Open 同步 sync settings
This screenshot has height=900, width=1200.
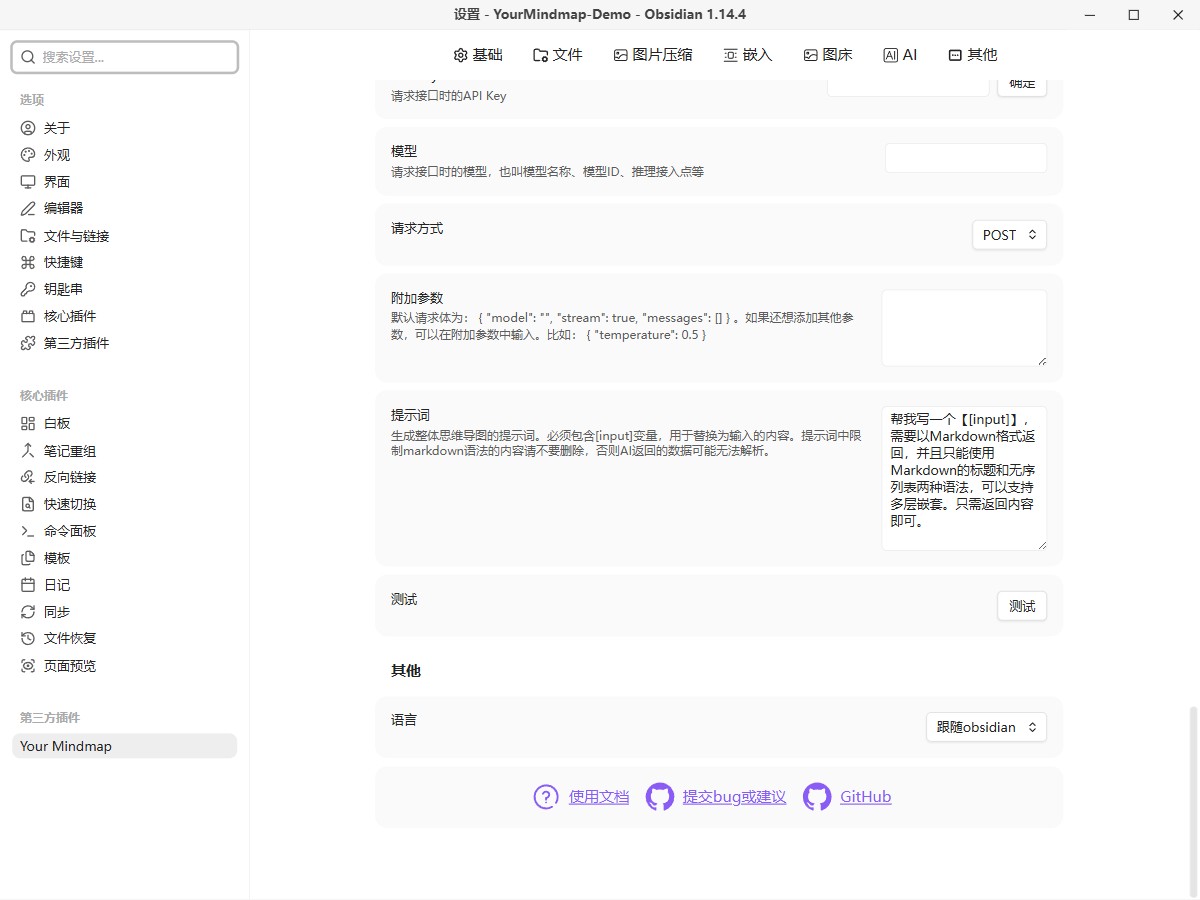pyautogui.click(x=124, y=612)
